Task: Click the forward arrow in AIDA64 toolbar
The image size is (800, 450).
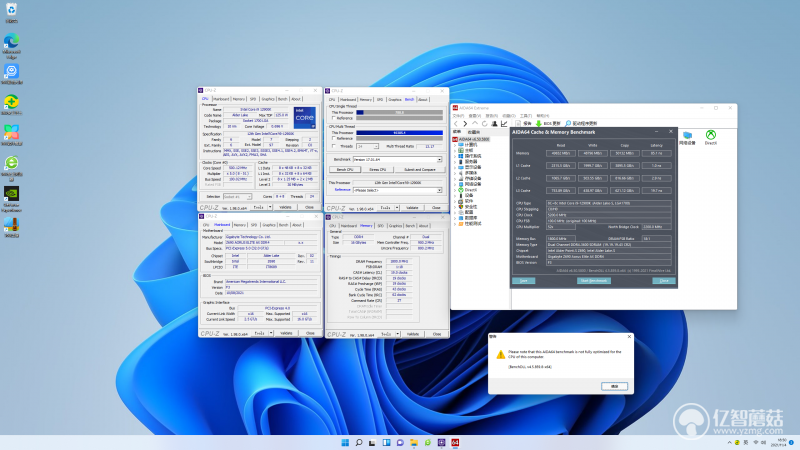Action: click(465, 123)
